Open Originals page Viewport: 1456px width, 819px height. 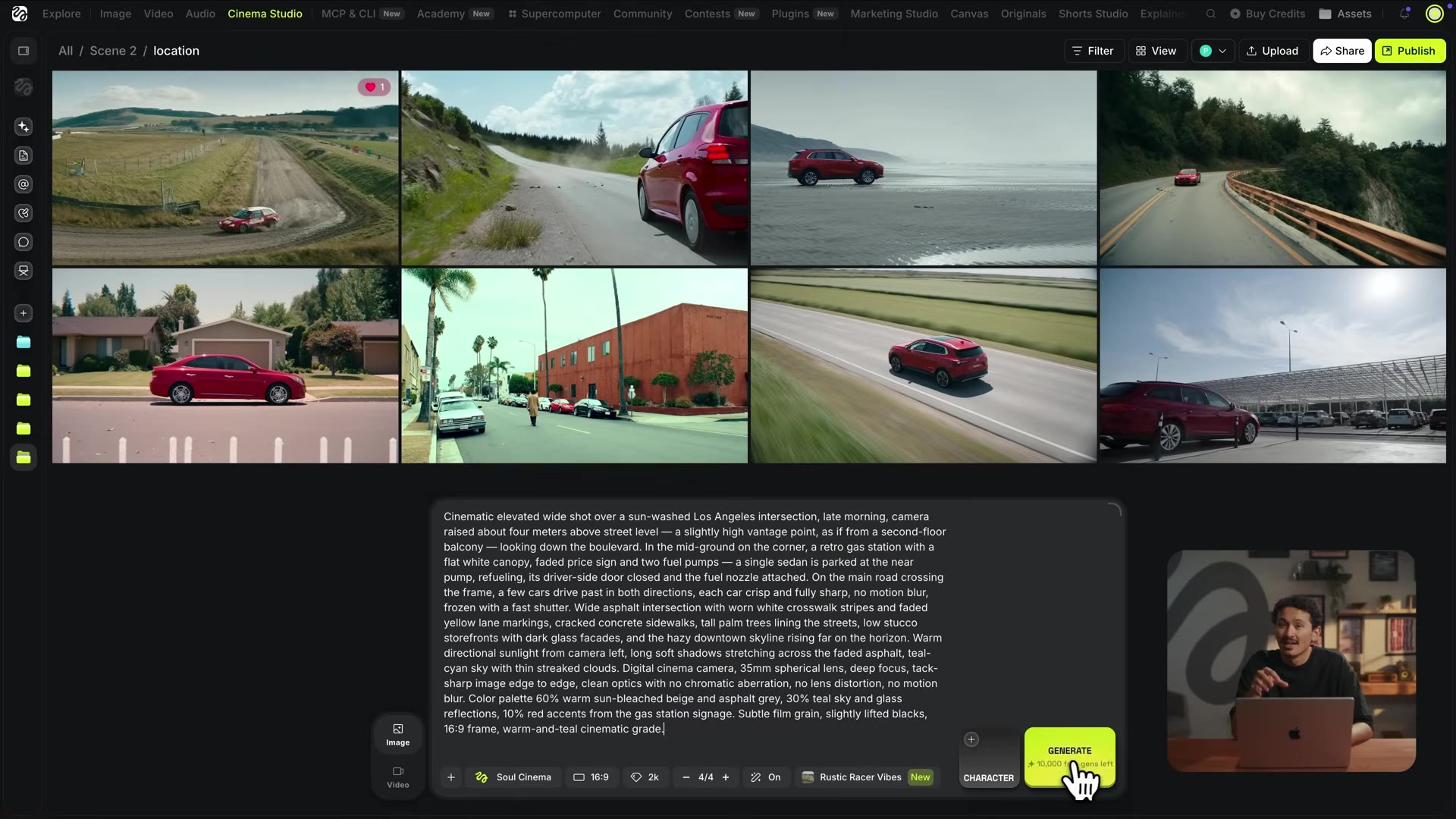1023,14
